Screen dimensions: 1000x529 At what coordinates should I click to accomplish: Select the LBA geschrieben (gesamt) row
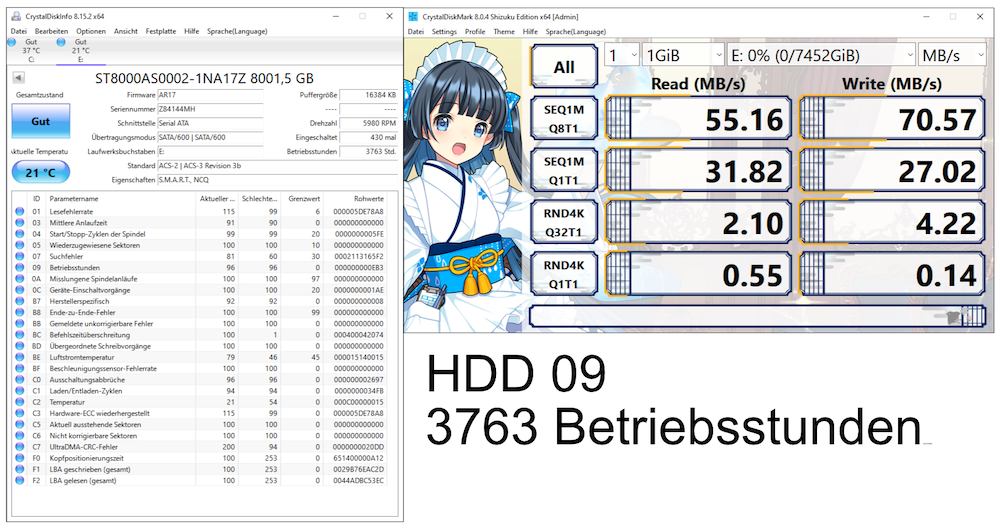click(x=200, y=469)
